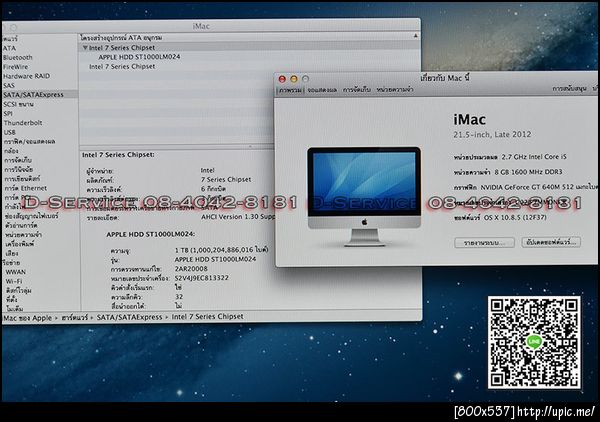Select เครือข่าย (Network) header in the sidebar
This screenshot has width=600, height=422.
(11, 263)
